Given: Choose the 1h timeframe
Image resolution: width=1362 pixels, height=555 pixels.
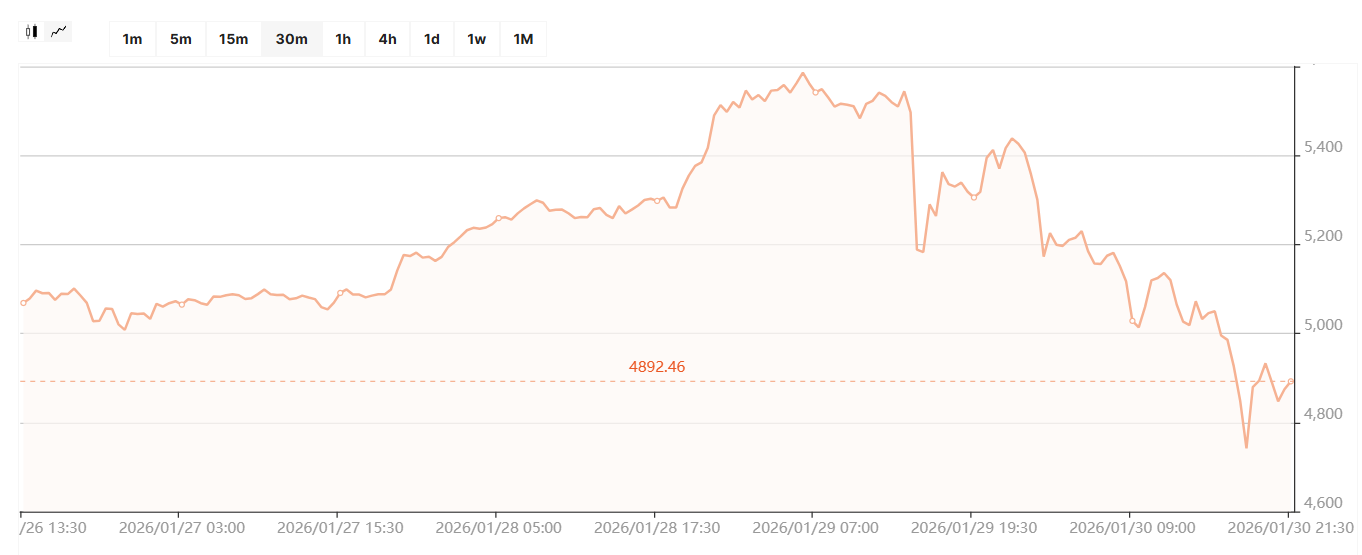Looking at the screenshot, I should (343, 39).
